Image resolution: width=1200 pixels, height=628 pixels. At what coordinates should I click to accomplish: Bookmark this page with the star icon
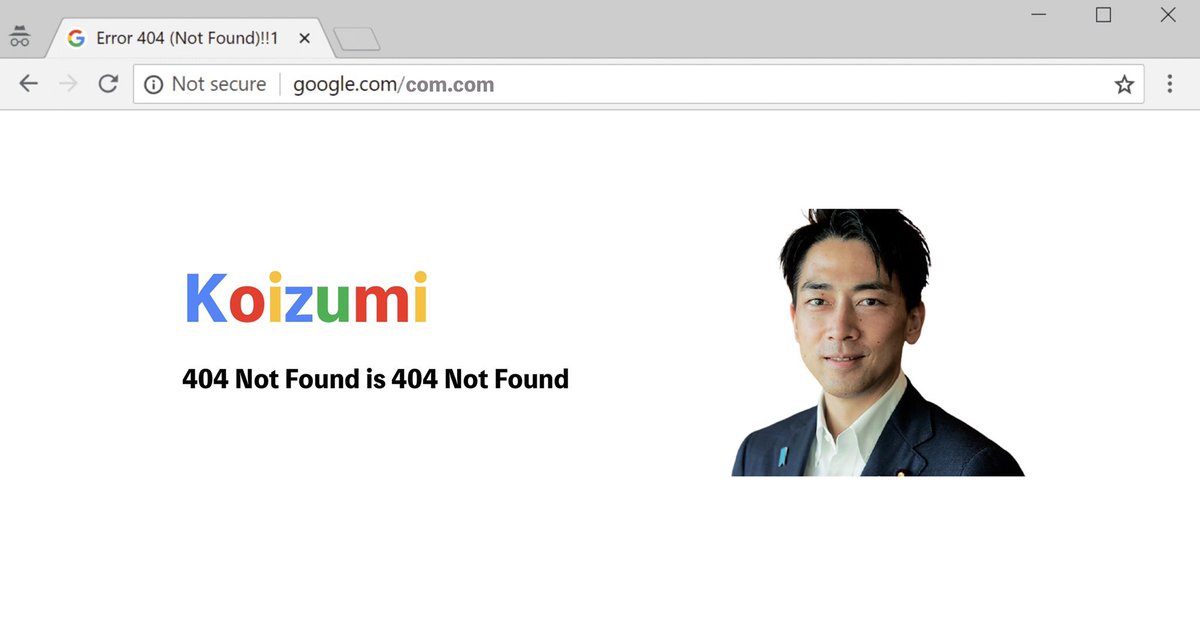pyautogui.click(x=1124, y=84)
